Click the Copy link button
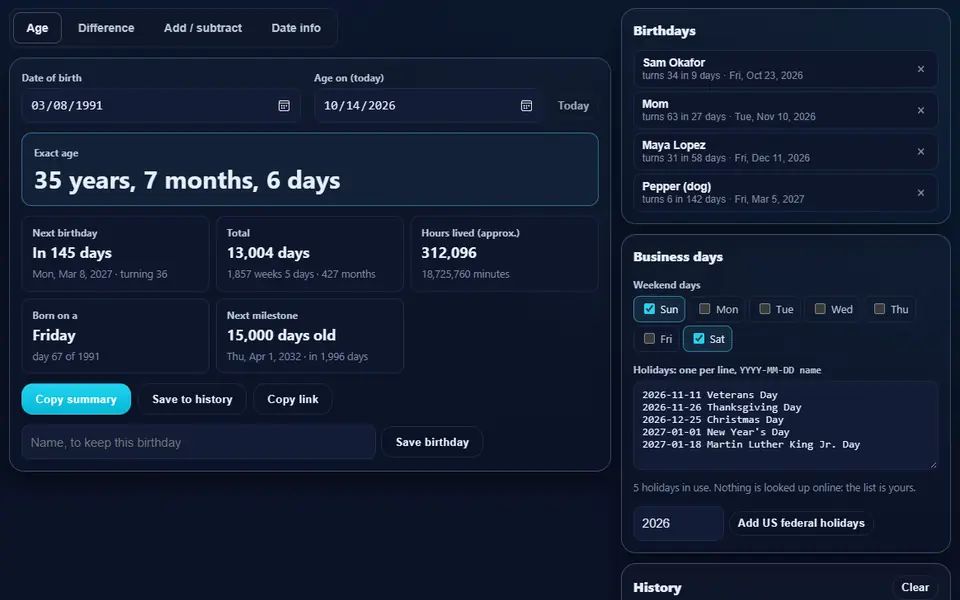The width and height of the screenshot is (960, 600). point(293,399)
